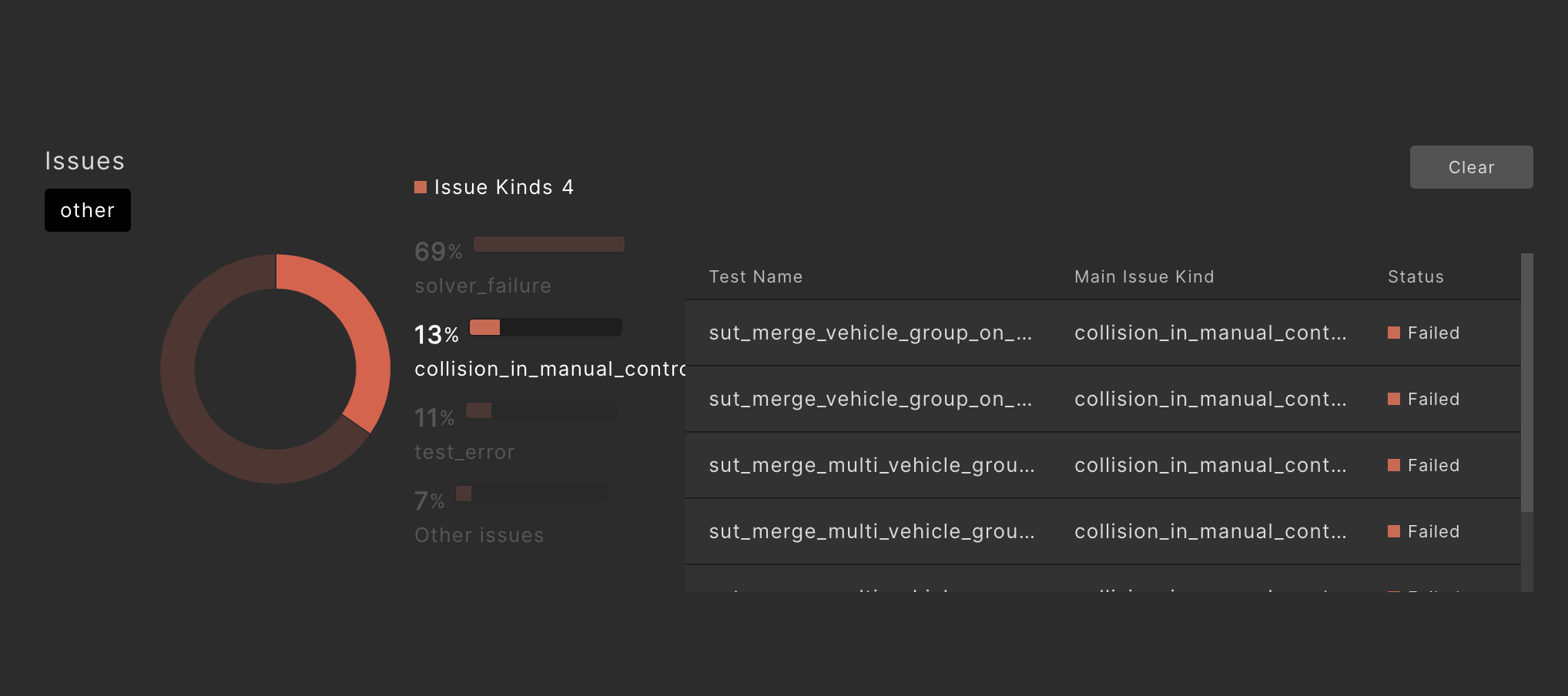Click Failed status icon in first row
The image size is (1568, 696).
[1394, 333]
